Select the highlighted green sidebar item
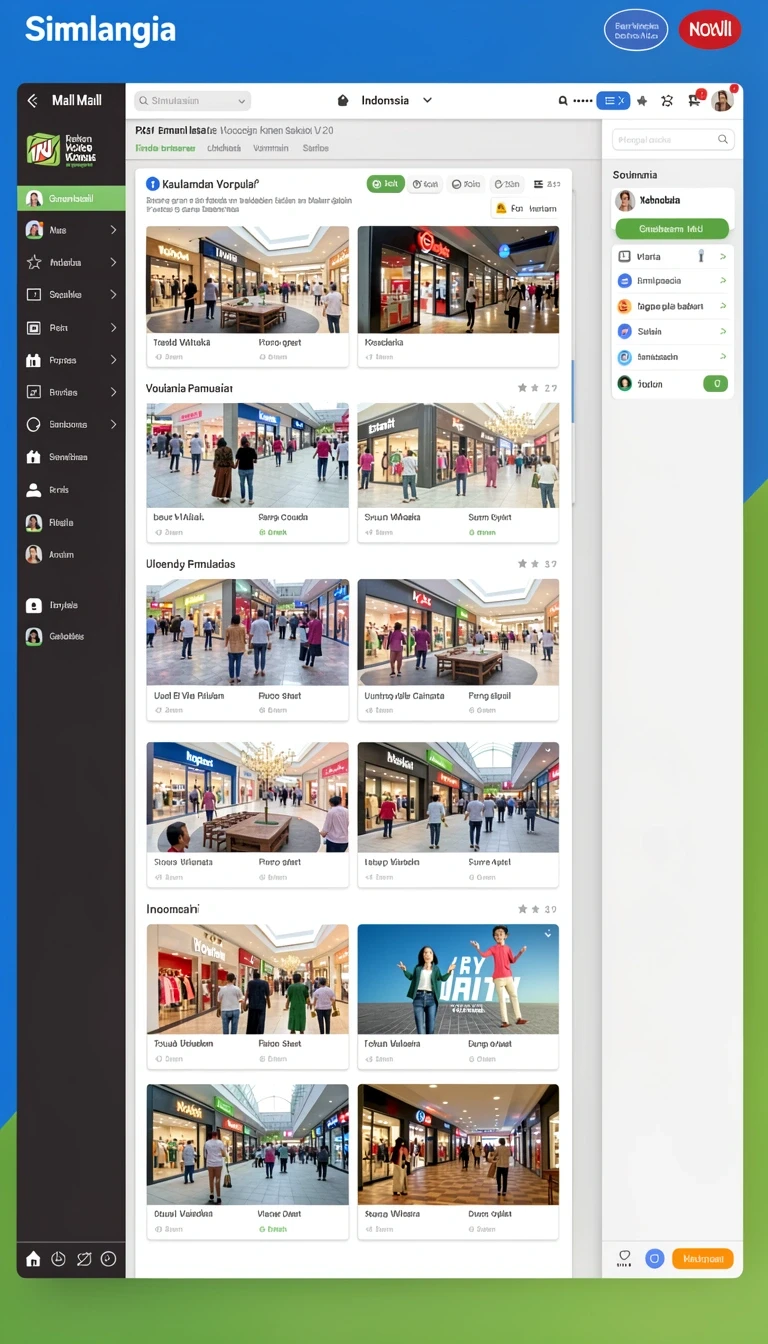The width and height of the screenshot is (768, 1344). click(x=71, y=198)
